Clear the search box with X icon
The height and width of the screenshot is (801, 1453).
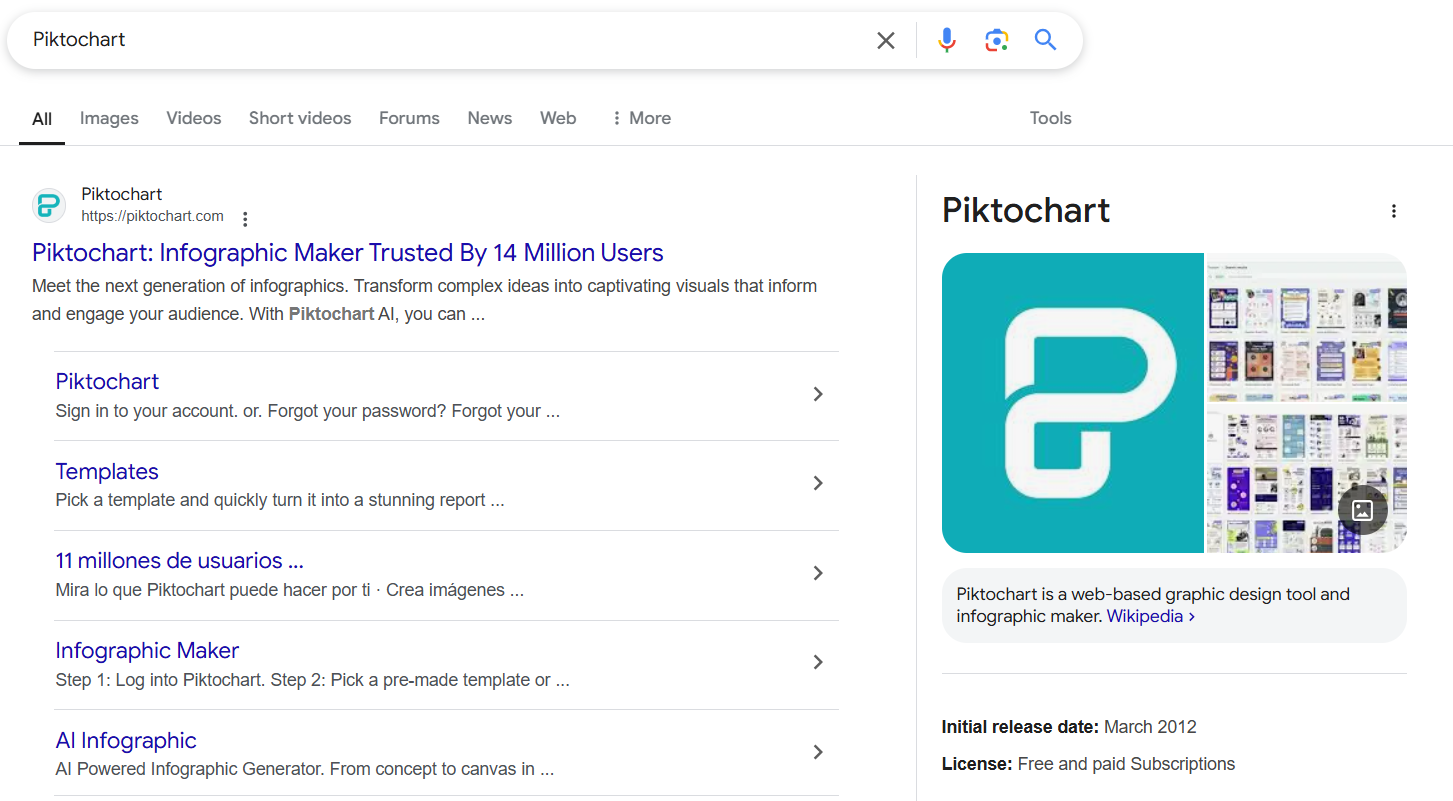(886, 40)
